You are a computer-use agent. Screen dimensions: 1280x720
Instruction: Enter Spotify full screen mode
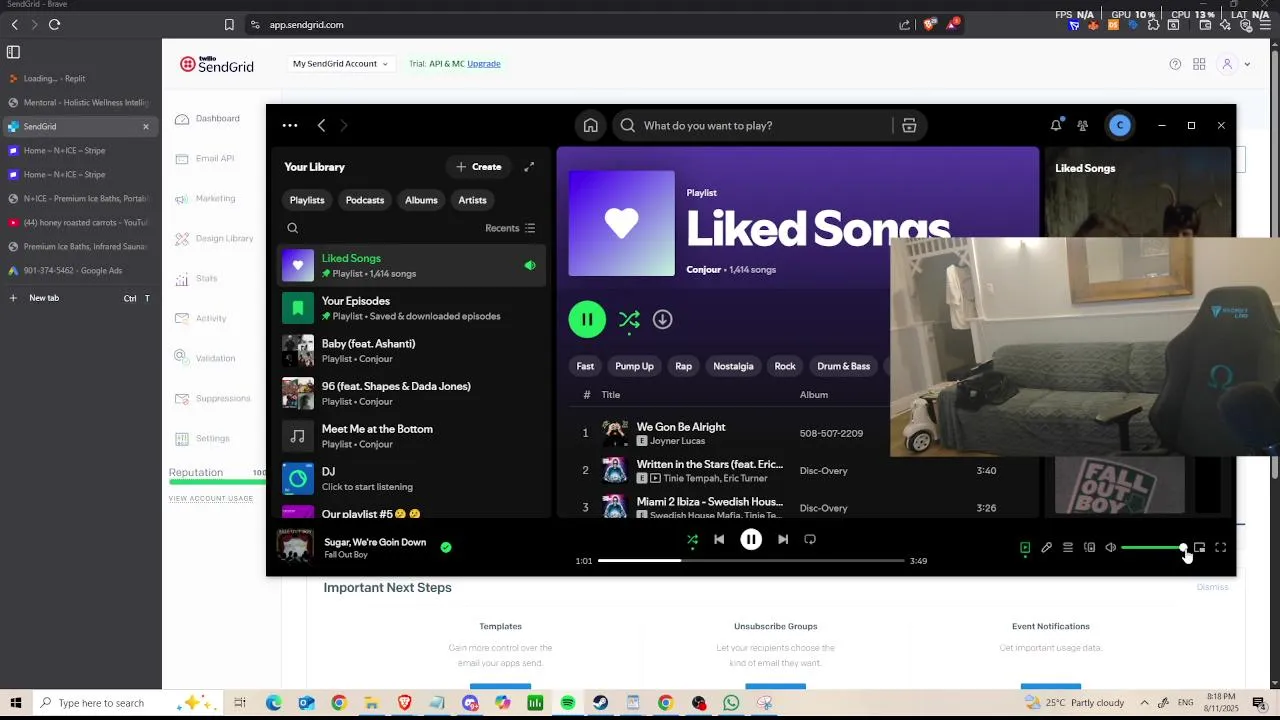[x=1221, y=548]
